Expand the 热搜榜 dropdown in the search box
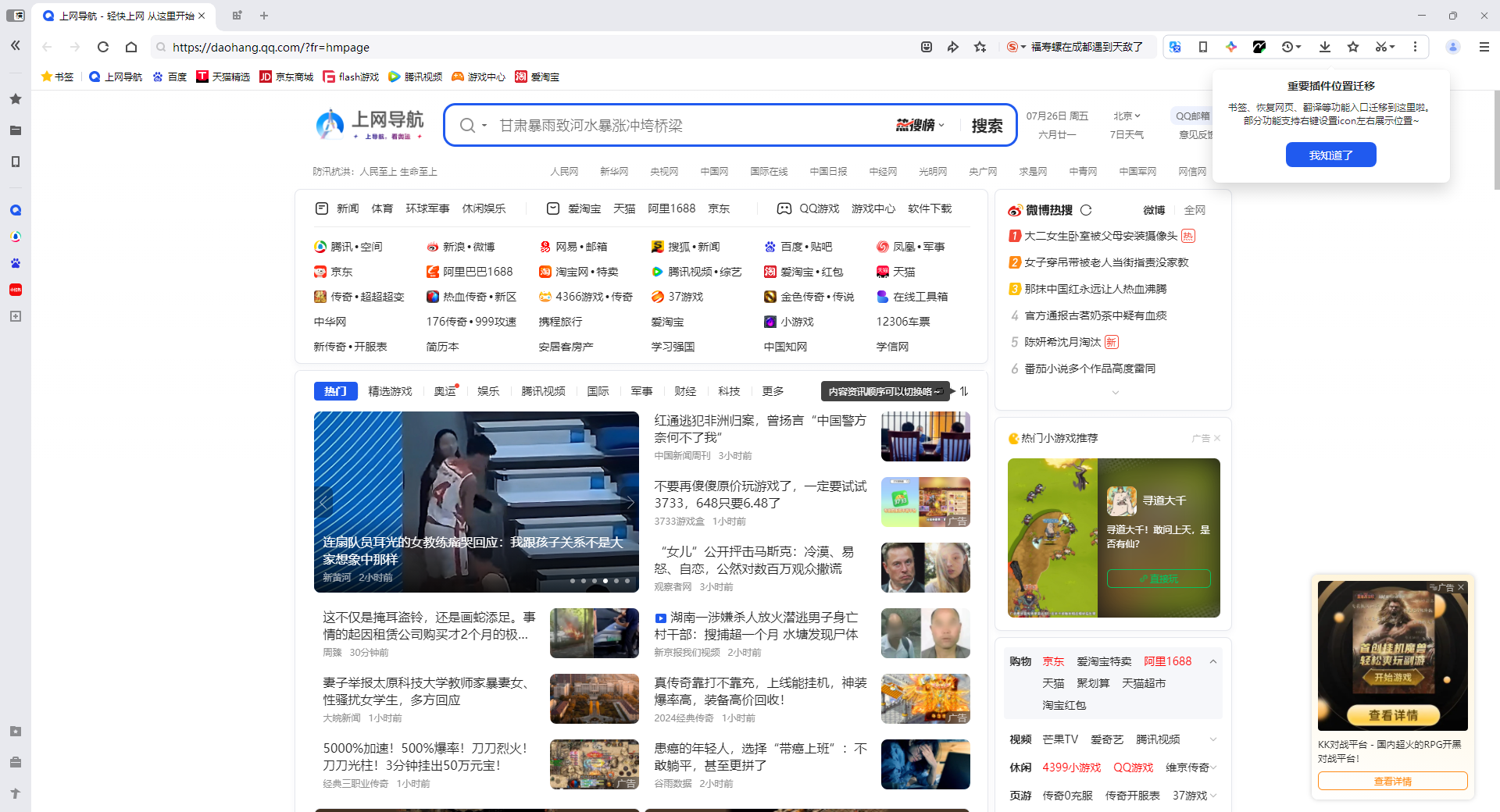 [x=920, y=126]
